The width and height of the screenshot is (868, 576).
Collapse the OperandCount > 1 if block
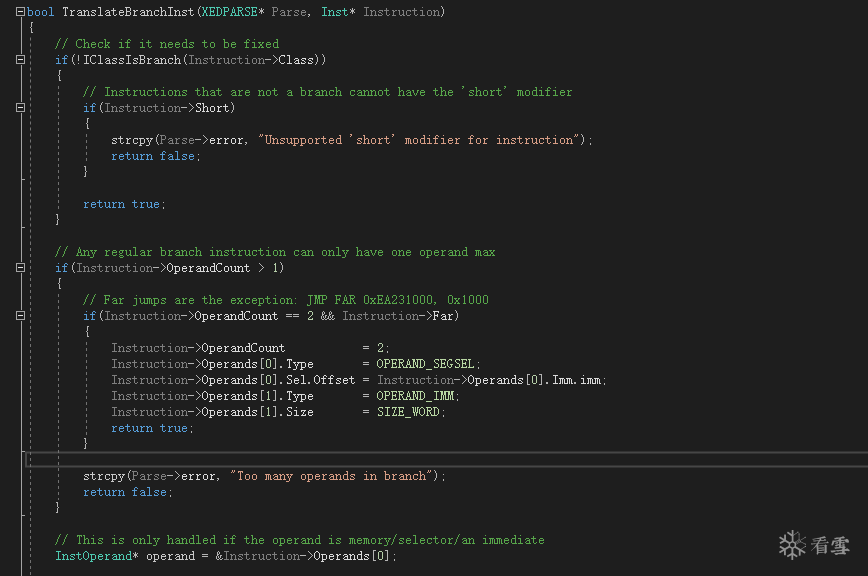(x=20, y=268)
